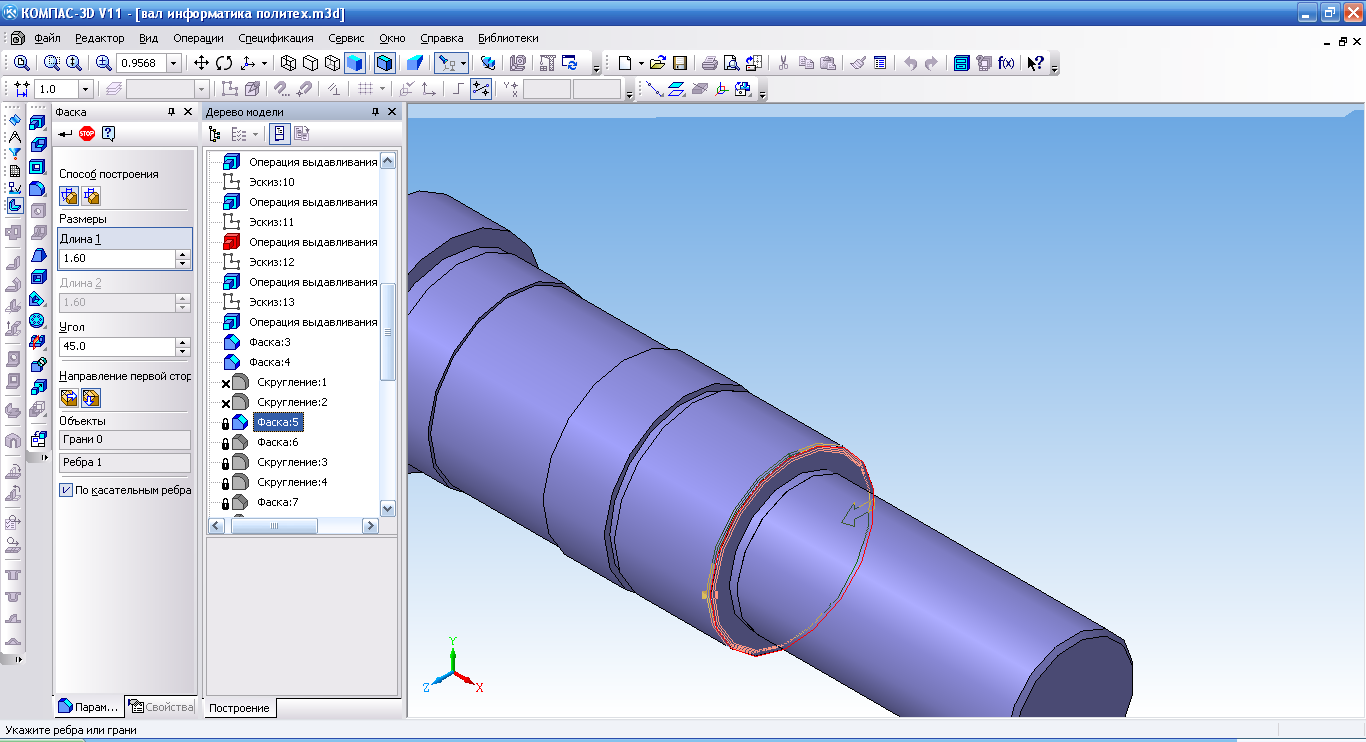Toggle По касательным ребрам checkbox
This screenshot has width=1366, height=742.
(x=66, y=490)
